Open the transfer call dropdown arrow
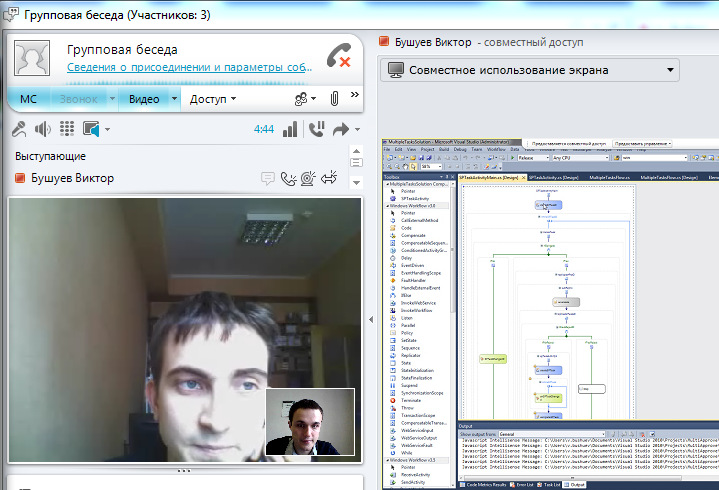The image size is (719, 490). [x=357, y=130]
